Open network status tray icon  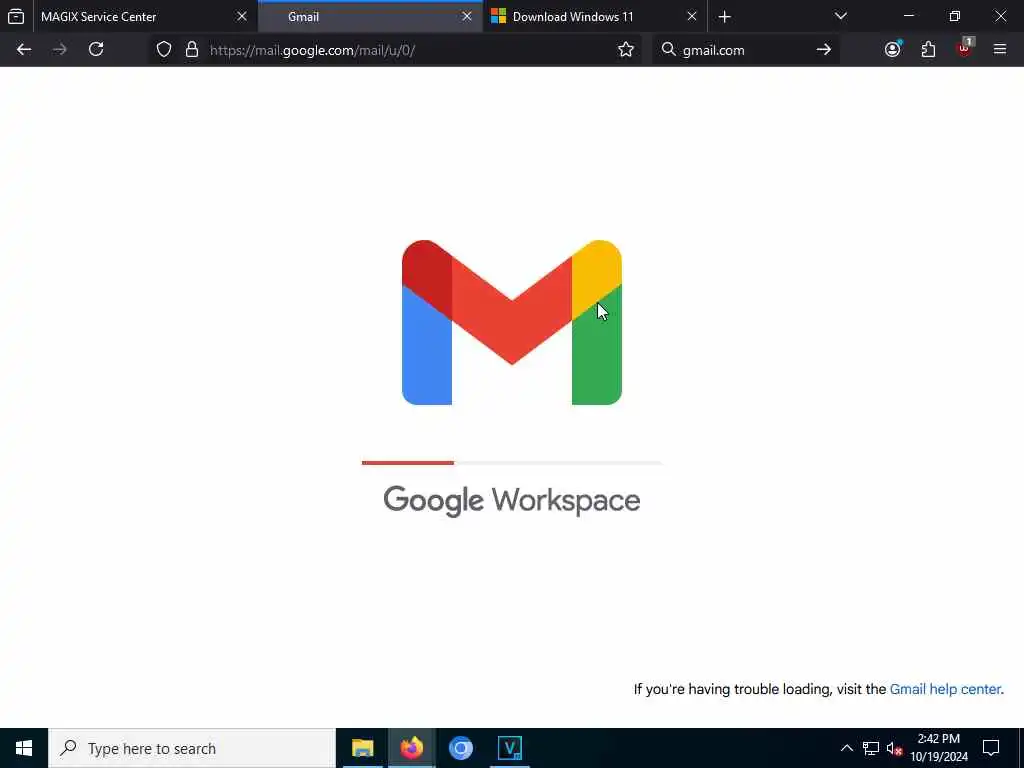coord(871,748)
